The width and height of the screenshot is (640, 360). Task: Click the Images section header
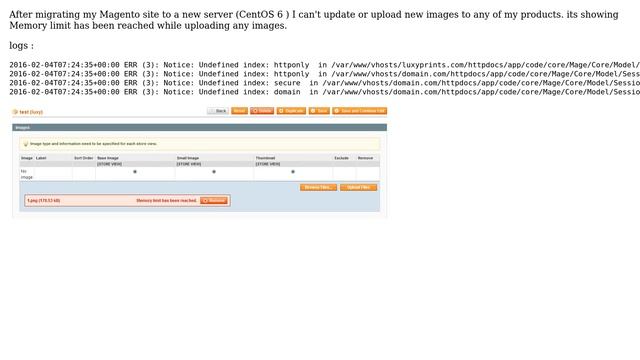click(200, 128)
